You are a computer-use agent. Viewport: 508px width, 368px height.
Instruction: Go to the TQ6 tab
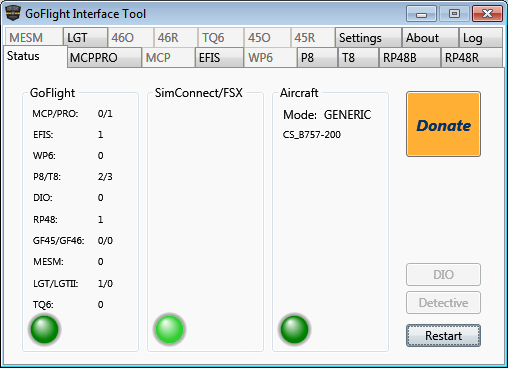[221, 38]
